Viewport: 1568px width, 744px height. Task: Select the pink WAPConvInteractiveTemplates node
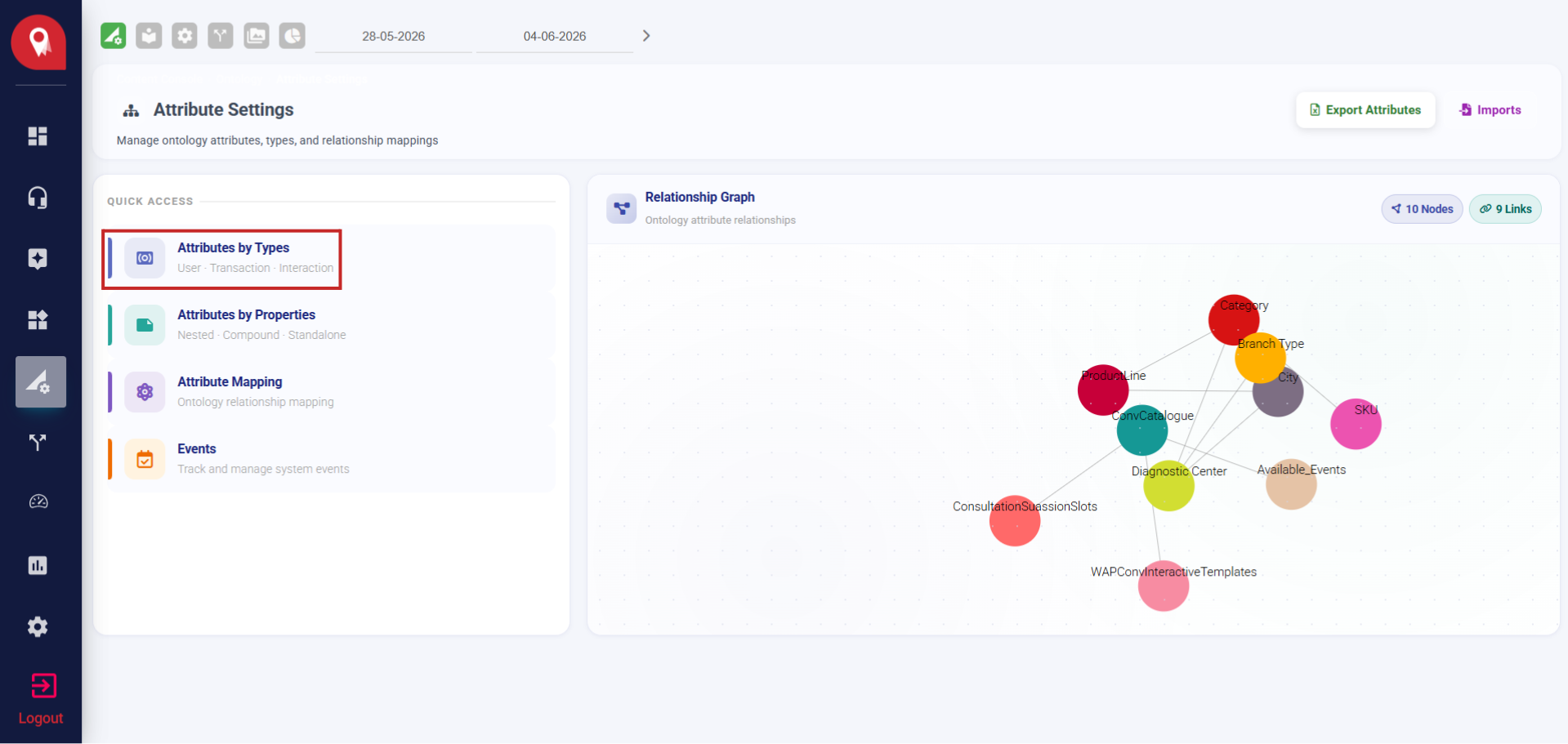[x=1164, y=586]
